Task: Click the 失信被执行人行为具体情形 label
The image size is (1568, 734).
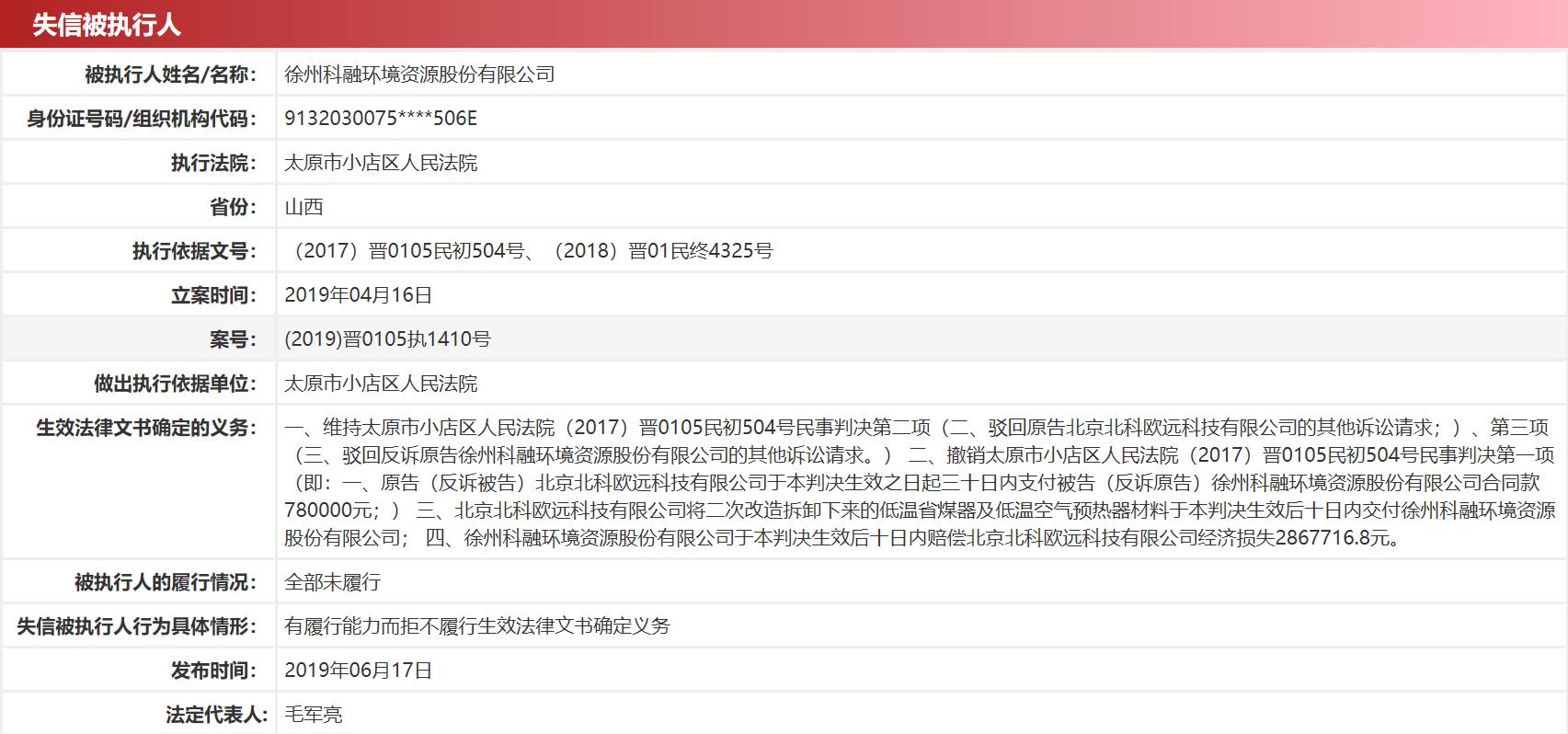Action: pos(137,626)
